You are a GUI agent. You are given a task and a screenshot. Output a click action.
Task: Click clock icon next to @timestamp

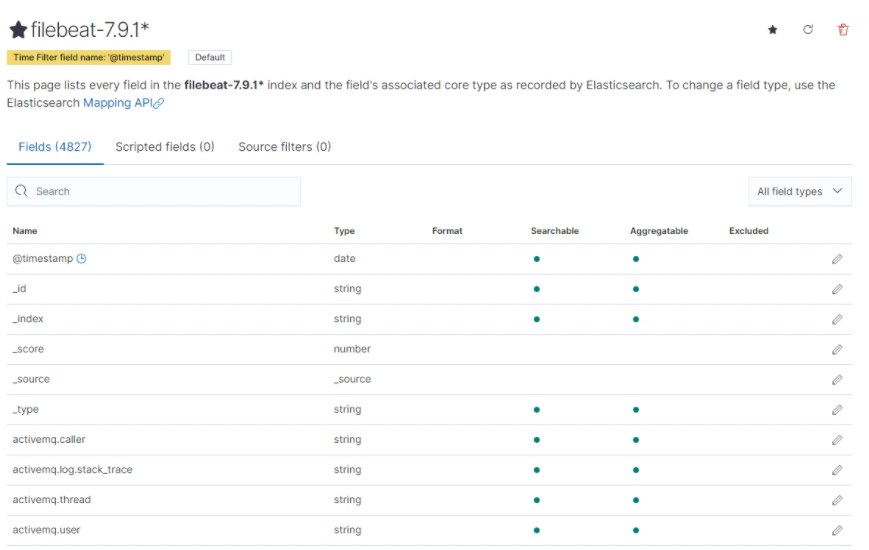click(81, 258)
